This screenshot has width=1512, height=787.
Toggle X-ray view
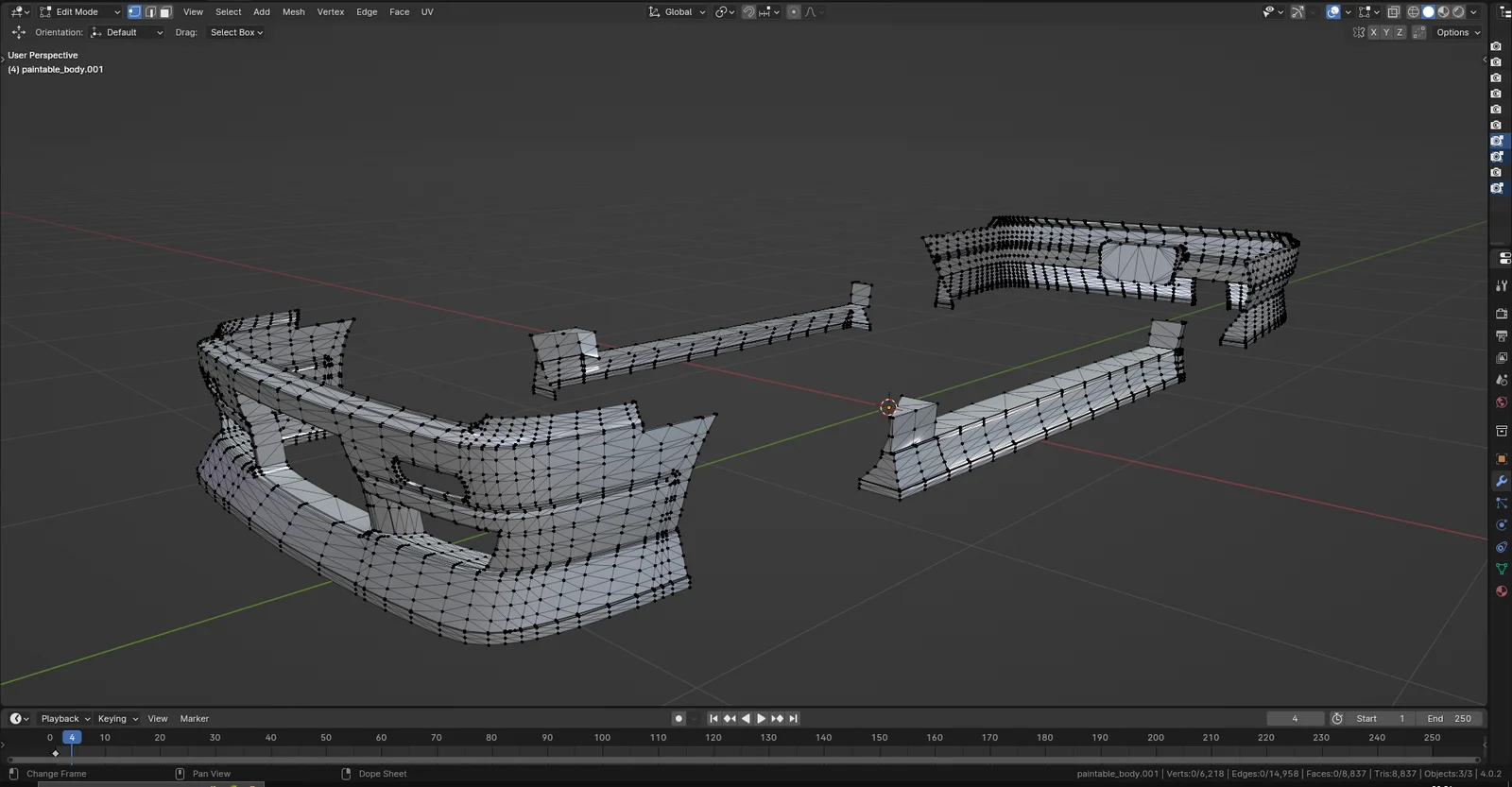(x=1393, y=12)
